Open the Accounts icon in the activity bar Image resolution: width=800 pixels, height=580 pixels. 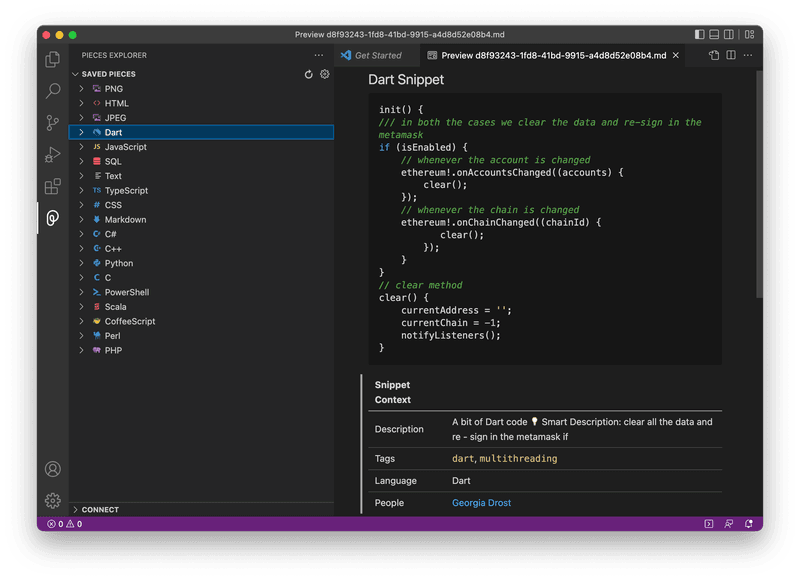[52, 468]
